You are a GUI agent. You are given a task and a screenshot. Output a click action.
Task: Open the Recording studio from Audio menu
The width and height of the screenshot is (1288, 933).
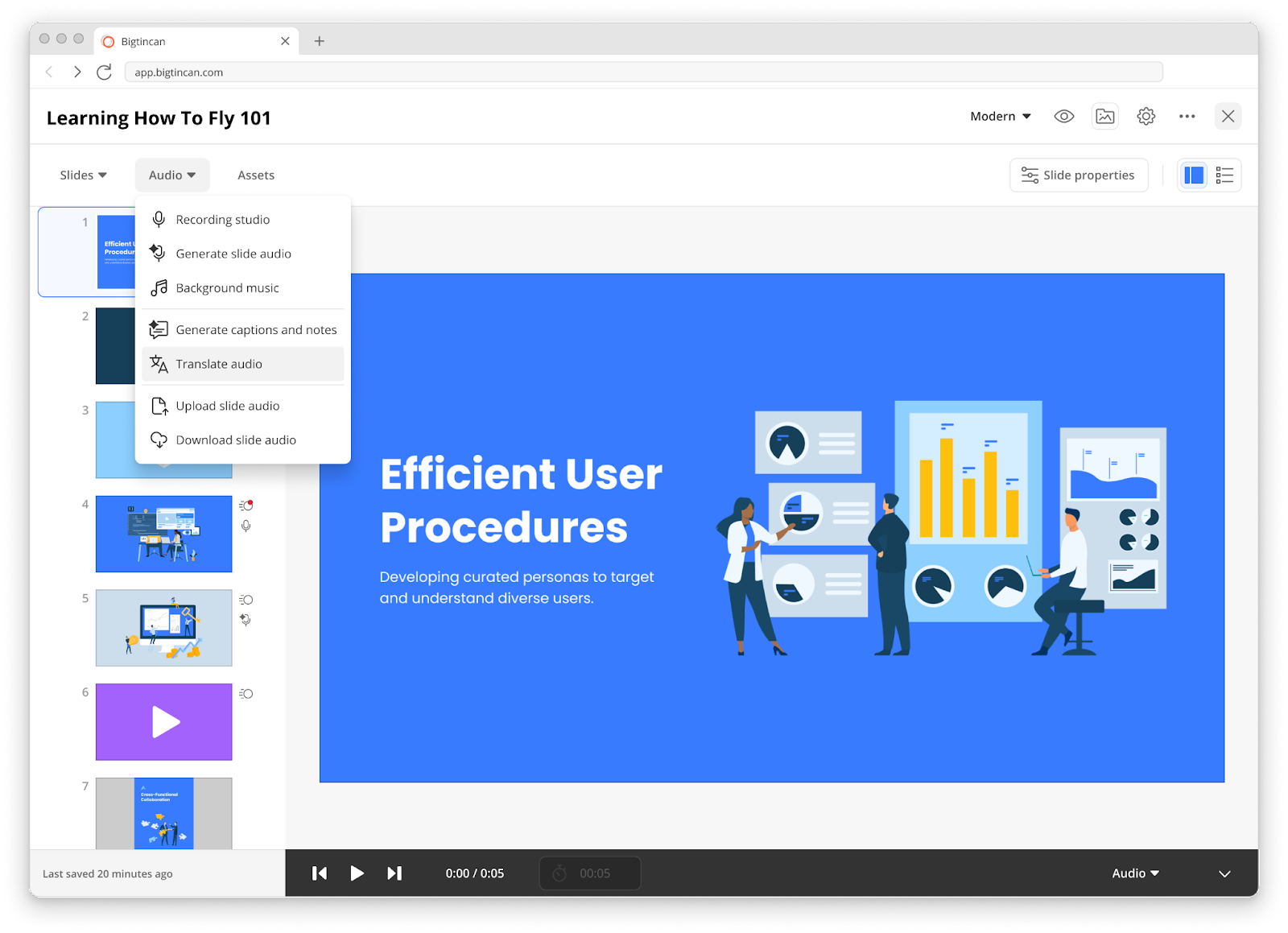point(223,219)
